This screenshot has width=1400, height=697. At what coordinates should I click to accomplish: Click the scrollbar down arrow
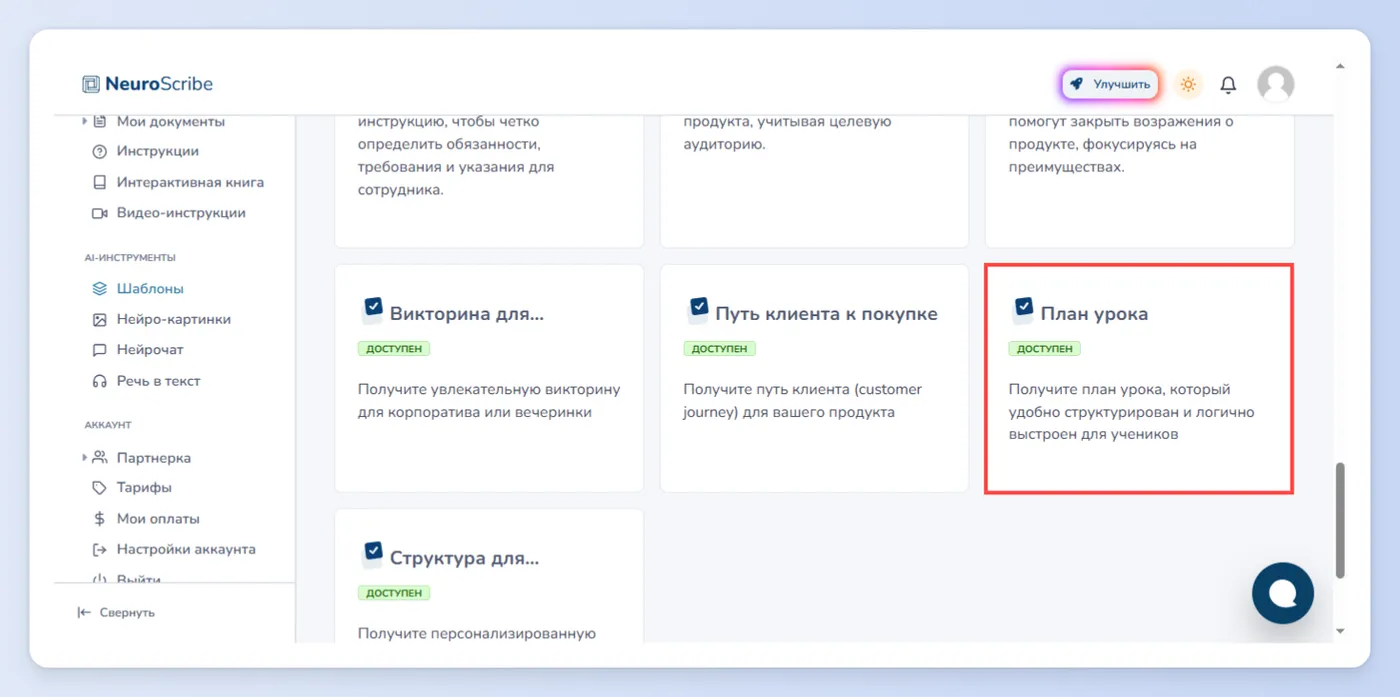pos(1340,631)
